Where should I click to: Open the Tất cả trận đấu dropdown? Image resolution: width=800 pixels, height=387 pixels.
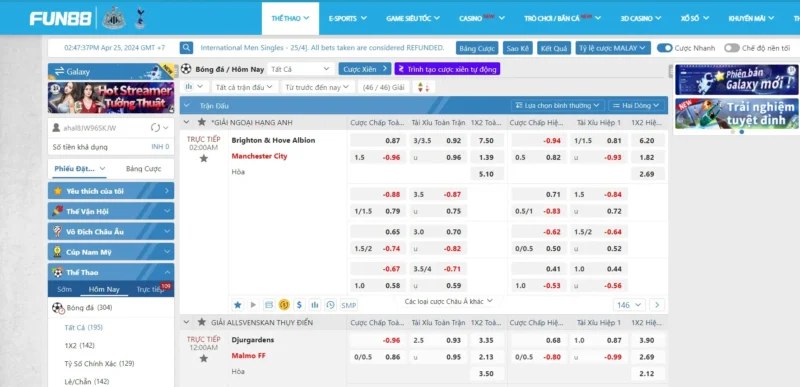coord(245,87)
